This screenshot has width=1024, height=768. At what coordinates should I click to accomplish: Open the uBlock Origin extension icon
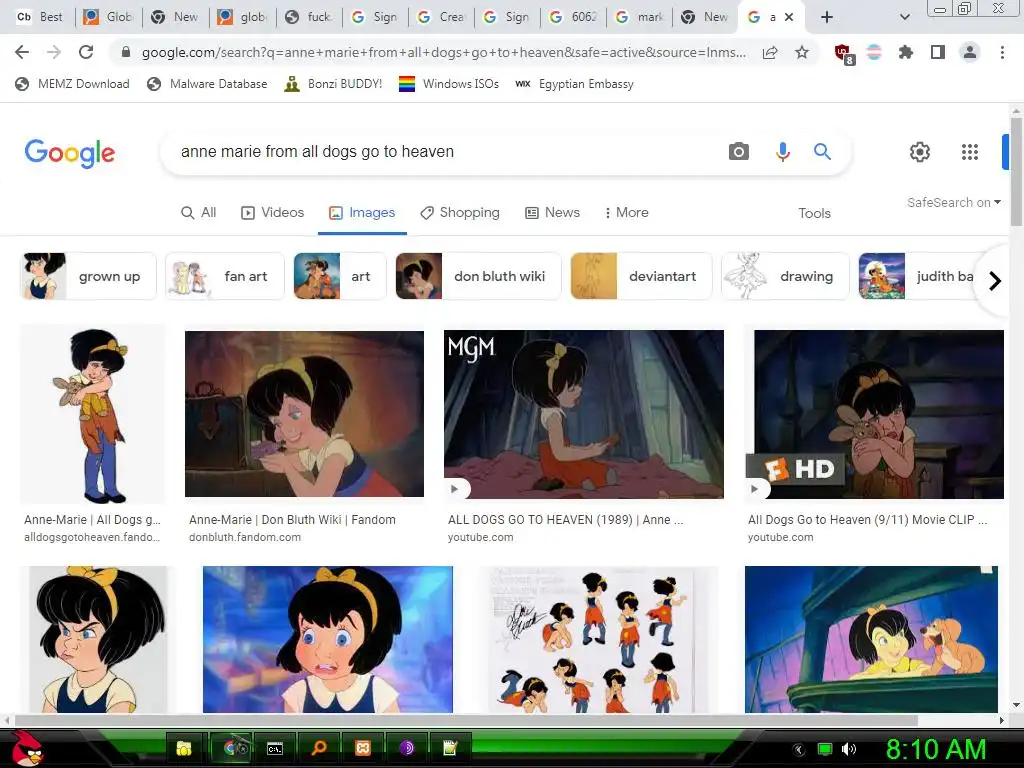coord(843,54)
